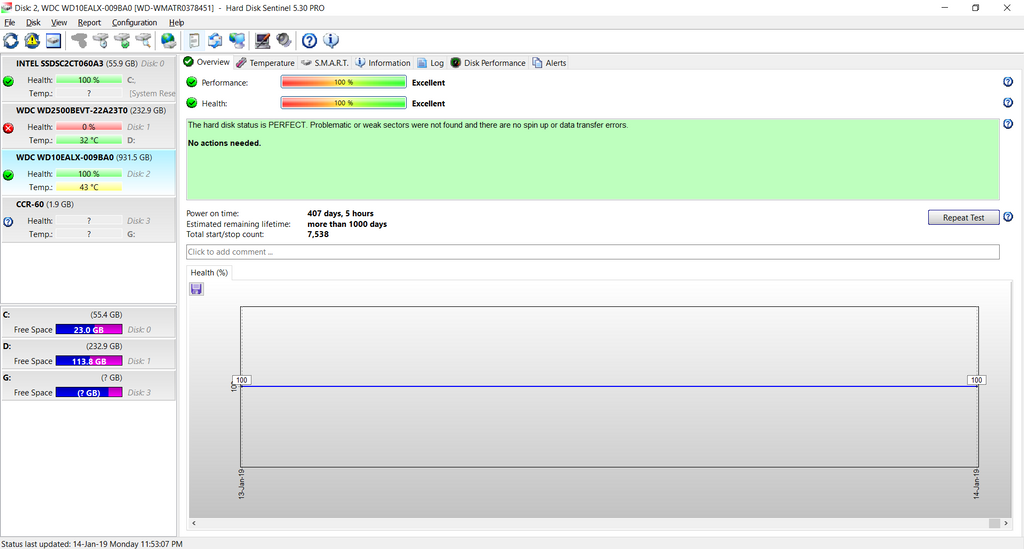This screenshot has width=1024, height=549.
Task: Click the network computers toolbar icon
Action: point(237,40)
